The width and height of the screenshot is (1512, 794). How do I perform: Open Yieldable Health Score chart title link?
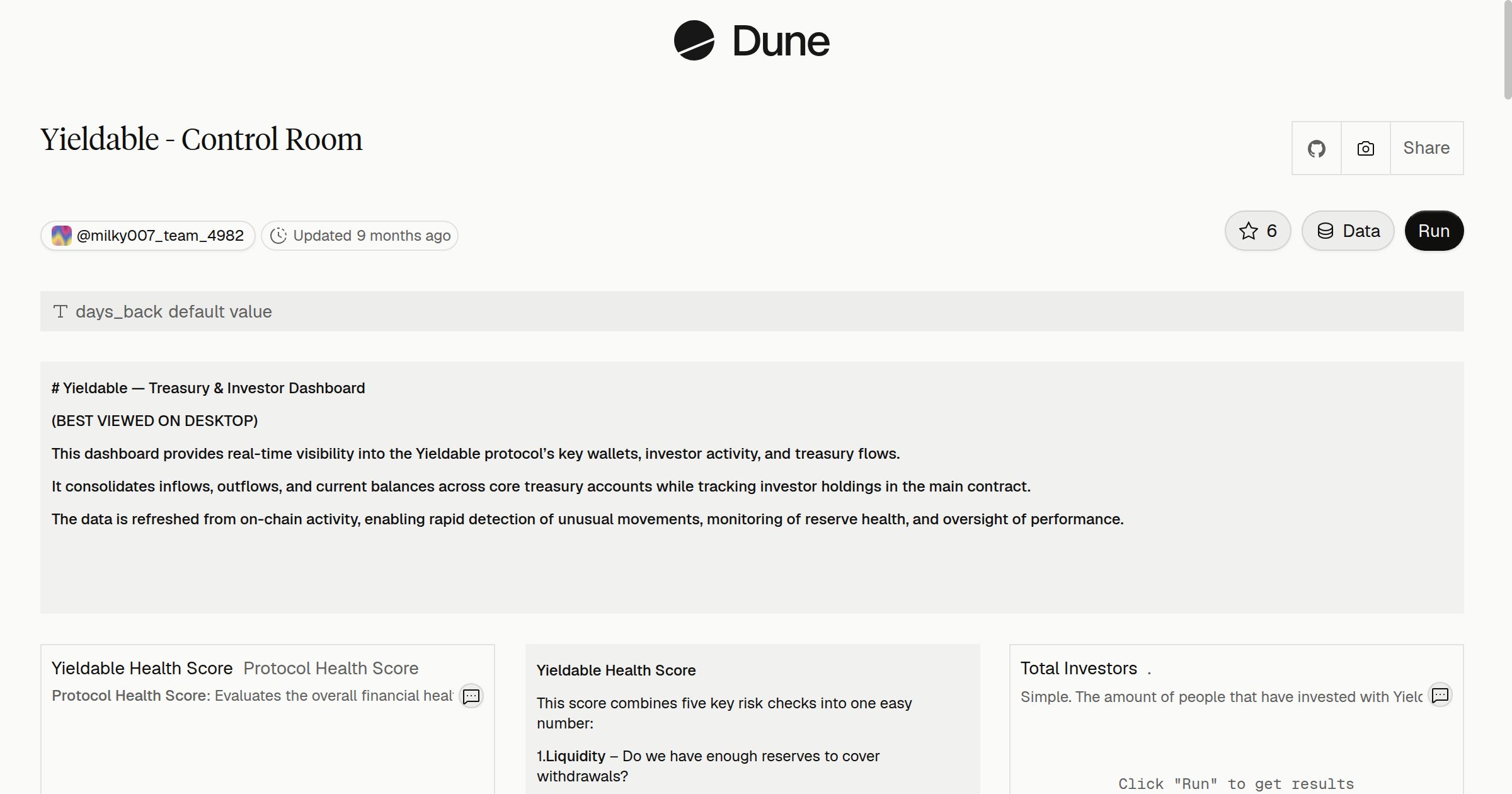pos(142,668)
